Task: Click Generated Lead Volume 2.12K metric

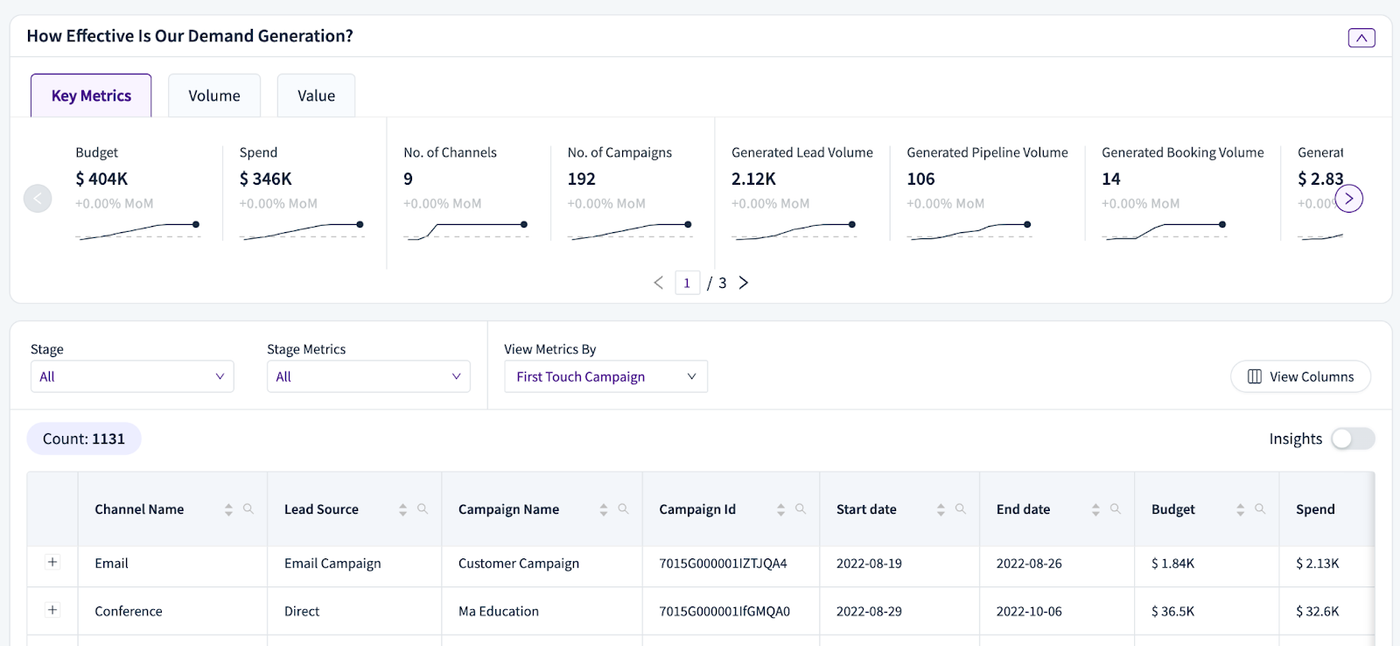Action: coord(802,193)
